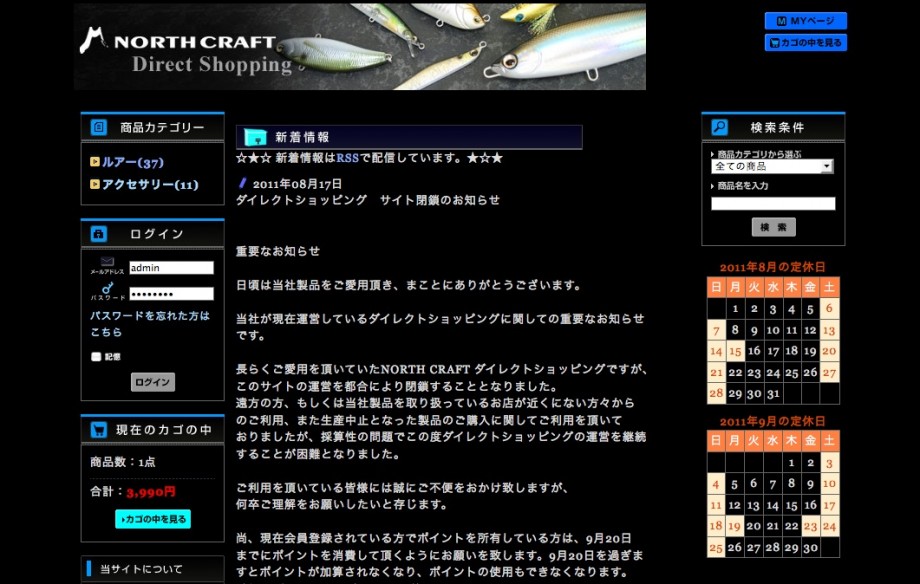Click the cart total 3,990円
Screen dimensions: 920x584
click(151, 492)
